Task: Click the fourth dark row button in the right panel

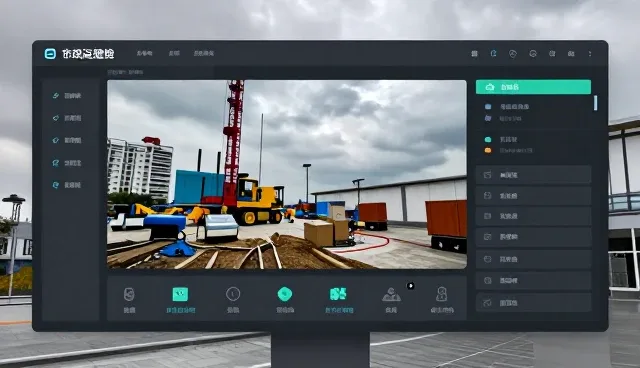Action: (533, 237)
